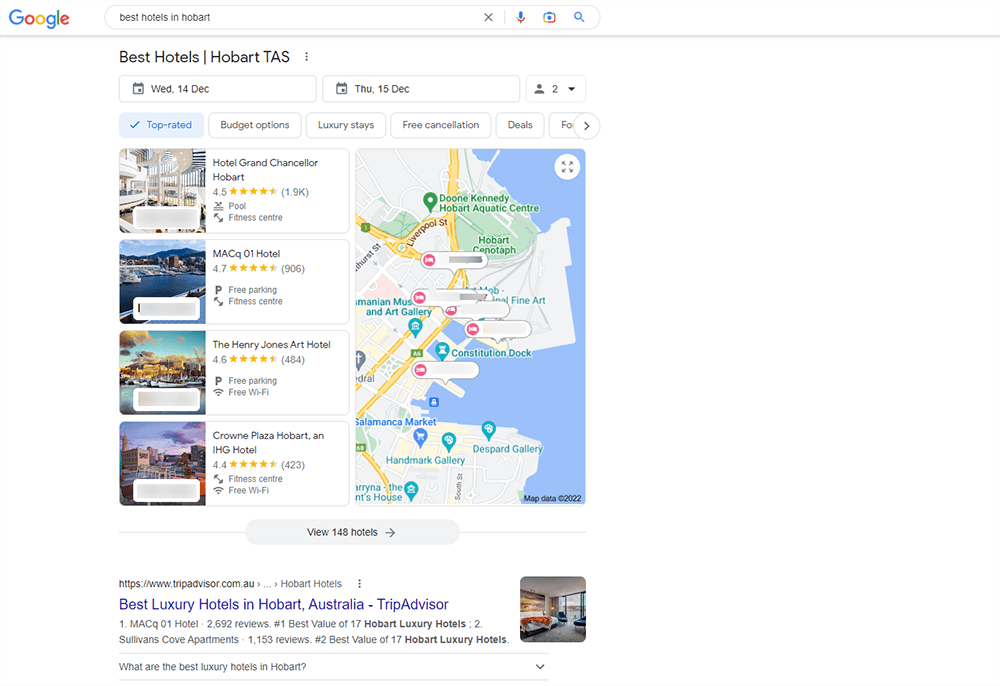1000x686 pixels.
Task: Click Narryna house museum pin
Action: point(411,490)
